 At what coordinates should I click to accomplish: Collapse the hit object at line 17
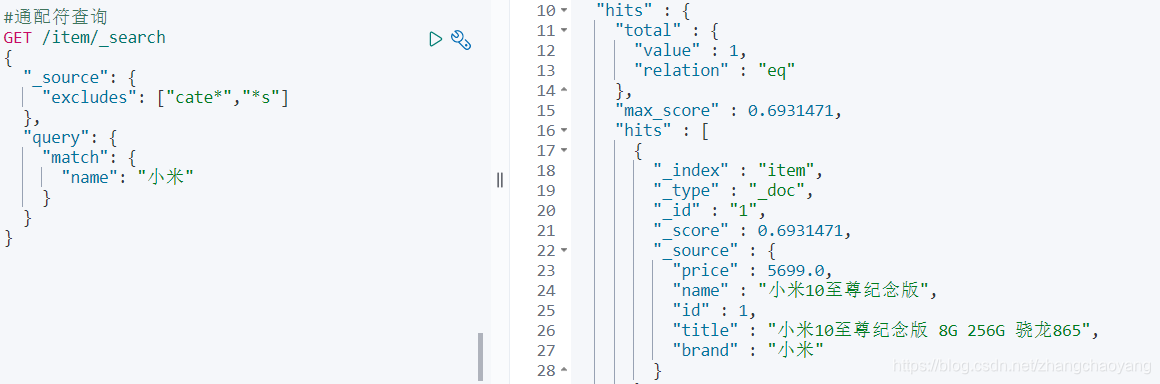pyautogui.click(x=564, y=151)
